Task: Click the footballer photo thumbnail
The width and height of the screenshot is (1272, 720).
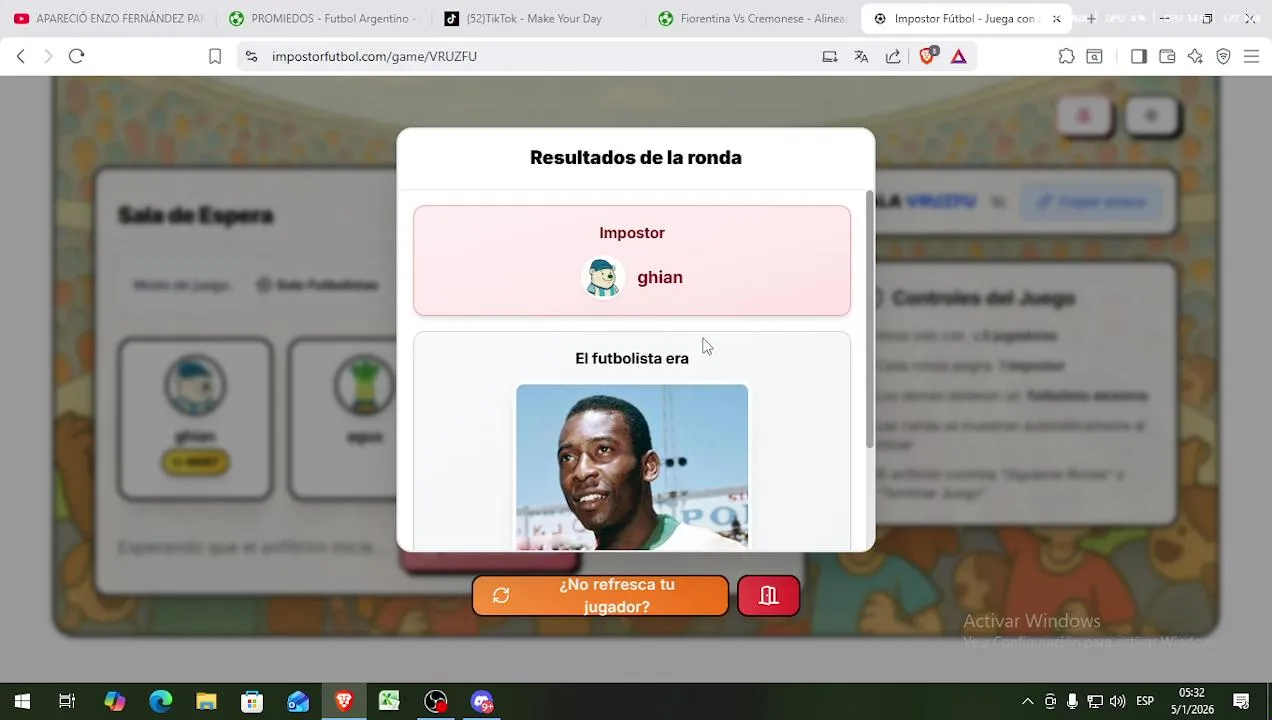Action: click(632, 467)
